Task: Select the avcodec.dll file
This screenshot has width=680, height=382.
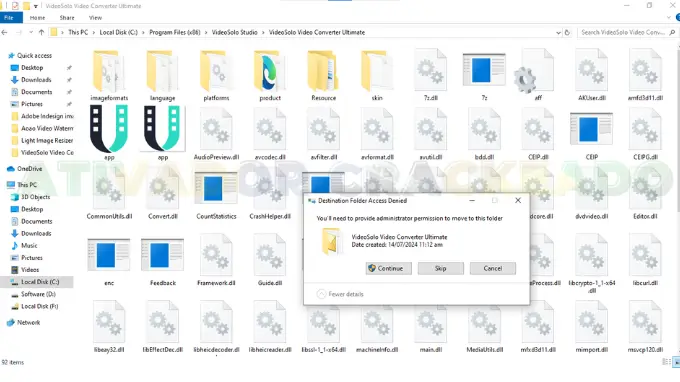Action: 270,135
